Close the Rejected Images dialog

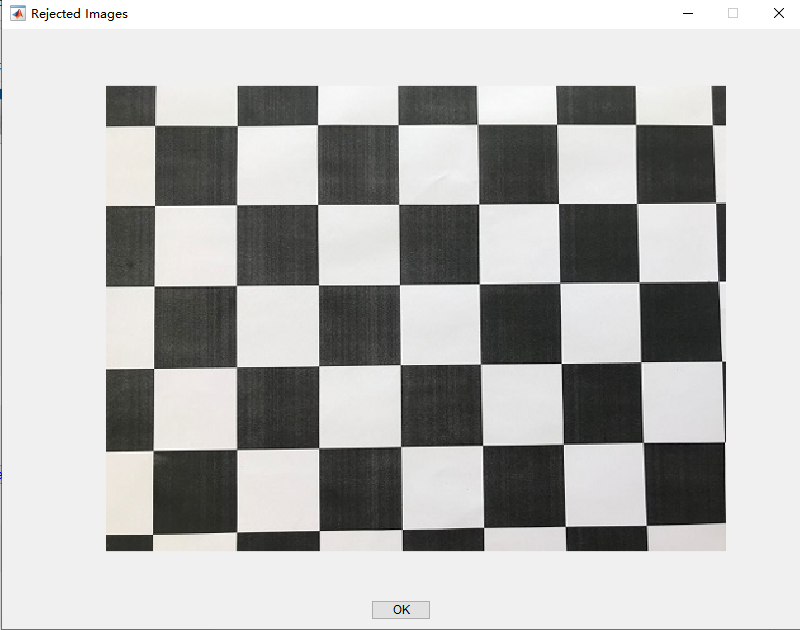click(779, 13)
